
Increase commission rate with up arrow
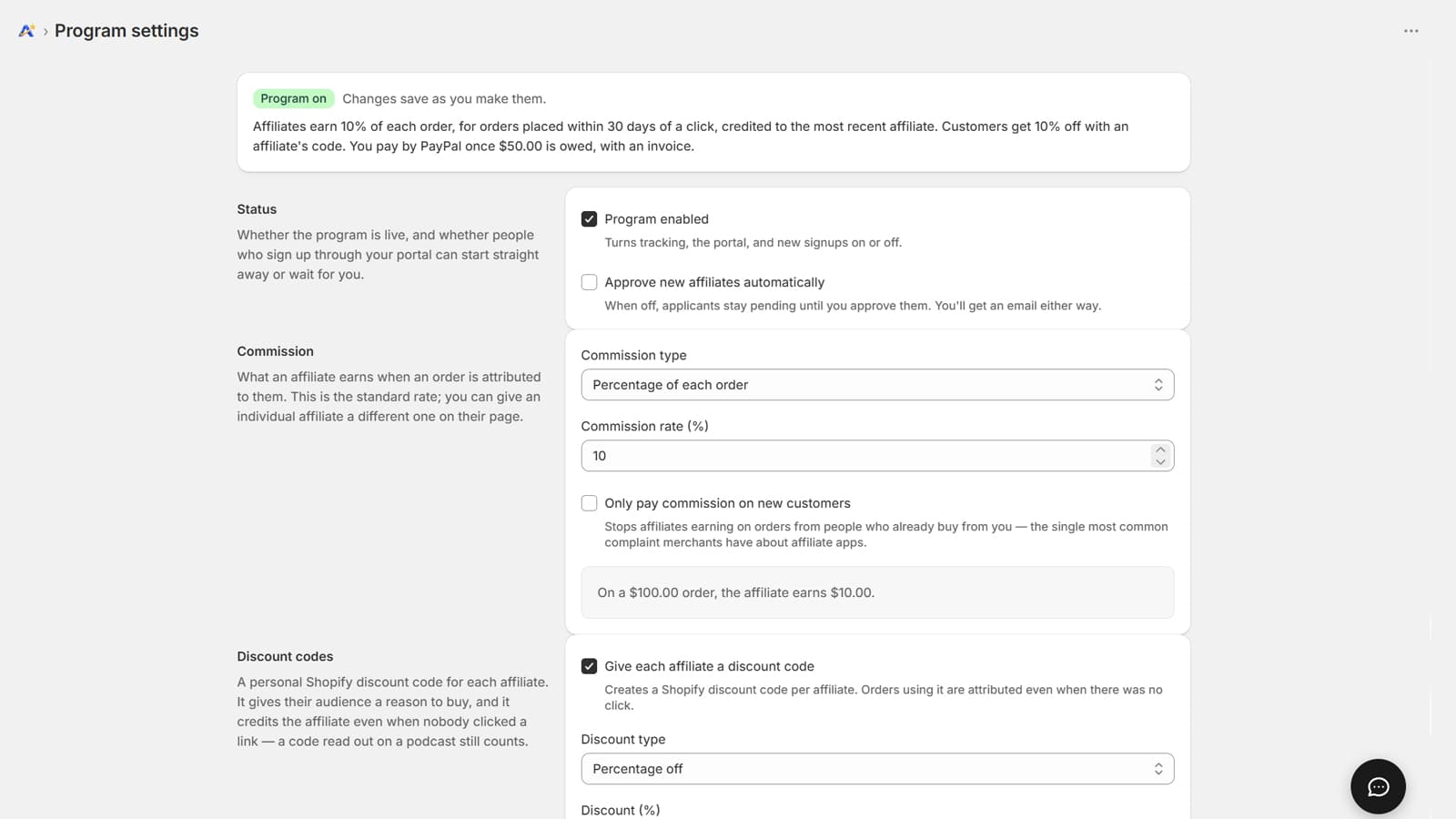coord(1159,450)
